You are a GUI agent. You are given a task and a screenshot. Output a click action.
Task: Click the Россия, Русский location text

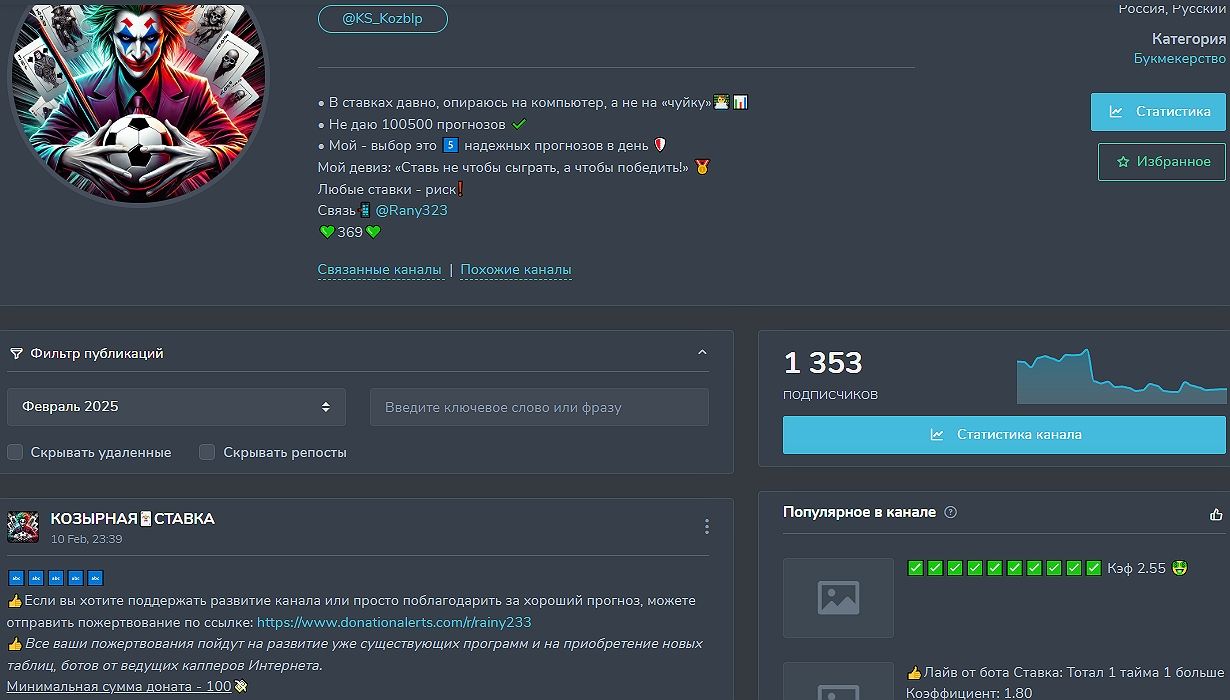tap(1172, 9)
